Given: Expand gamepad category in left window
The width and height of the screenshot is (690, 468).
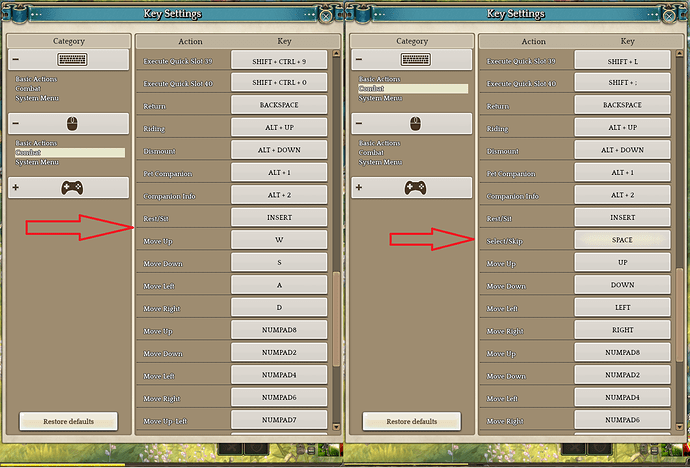Looking at the screenshot, I should point(16,187).
